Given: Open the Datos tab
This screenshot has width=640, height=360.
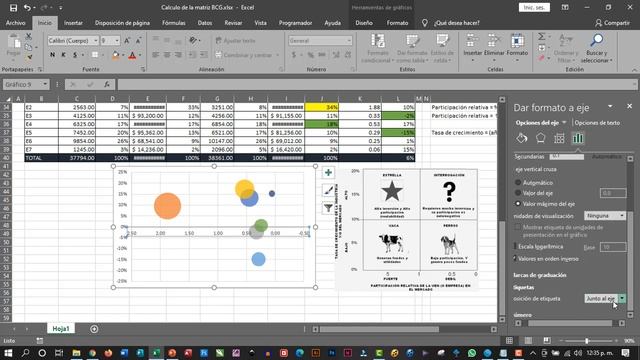Looking at the screenshot, I should [x=205, y=23].
